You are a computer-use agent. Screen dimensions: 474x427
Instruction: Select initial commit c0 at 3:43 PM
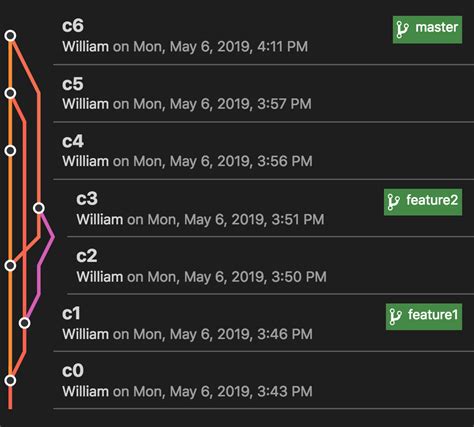[x=263, y=380]
